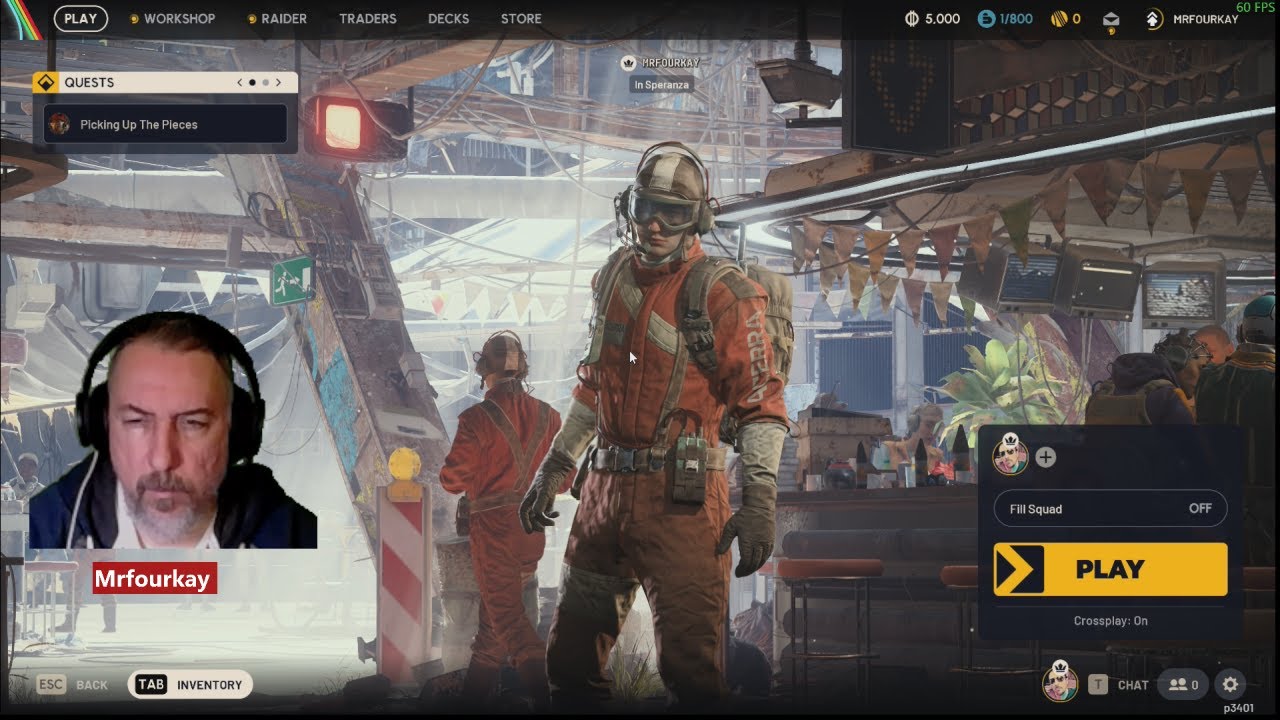Click the 1/800 stash count text

[x=1016, y=19]
